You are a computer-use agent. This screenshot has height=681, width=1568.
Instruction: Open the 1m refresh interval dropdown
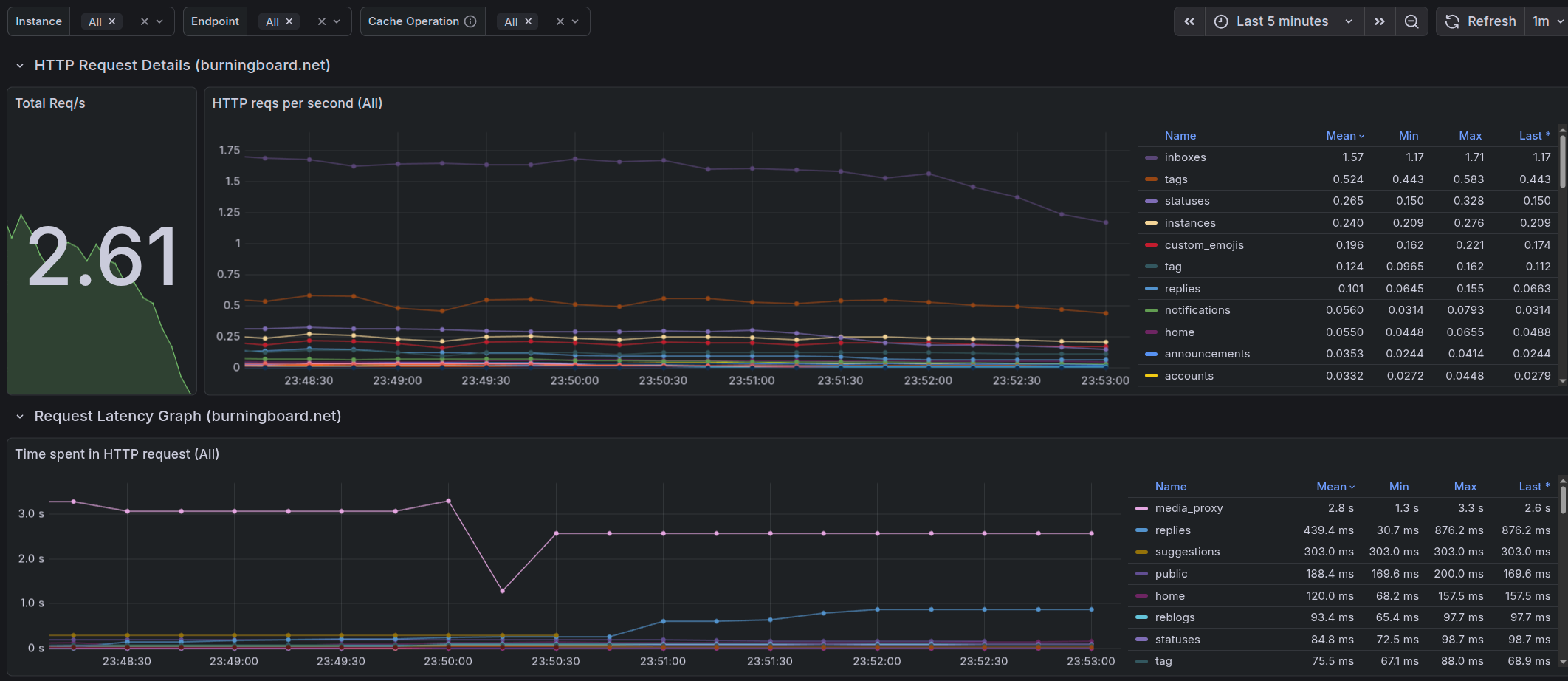(1547, 21)
